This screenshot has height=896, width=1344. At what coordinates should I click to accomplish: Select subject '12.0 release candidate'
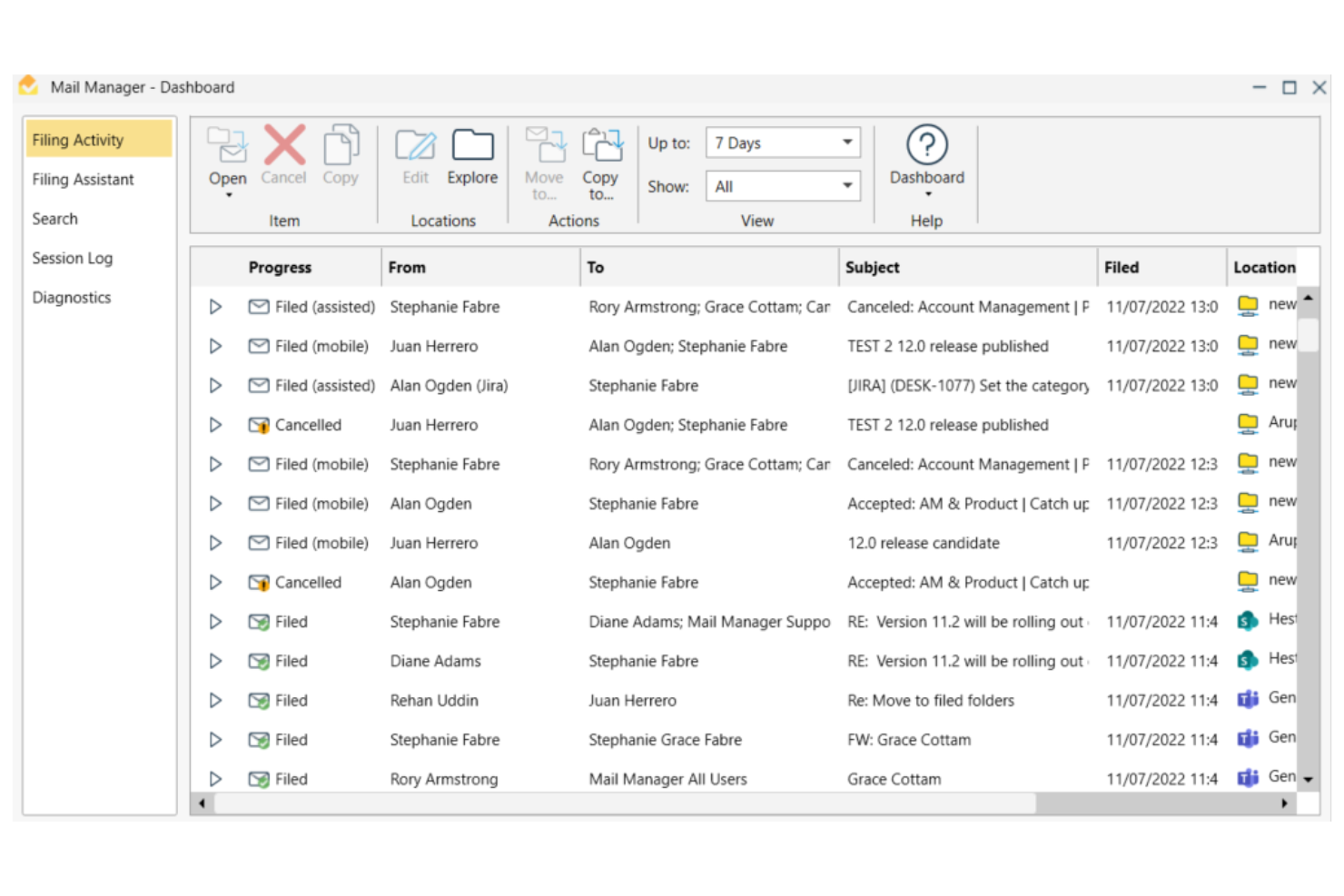click(924, 543)
